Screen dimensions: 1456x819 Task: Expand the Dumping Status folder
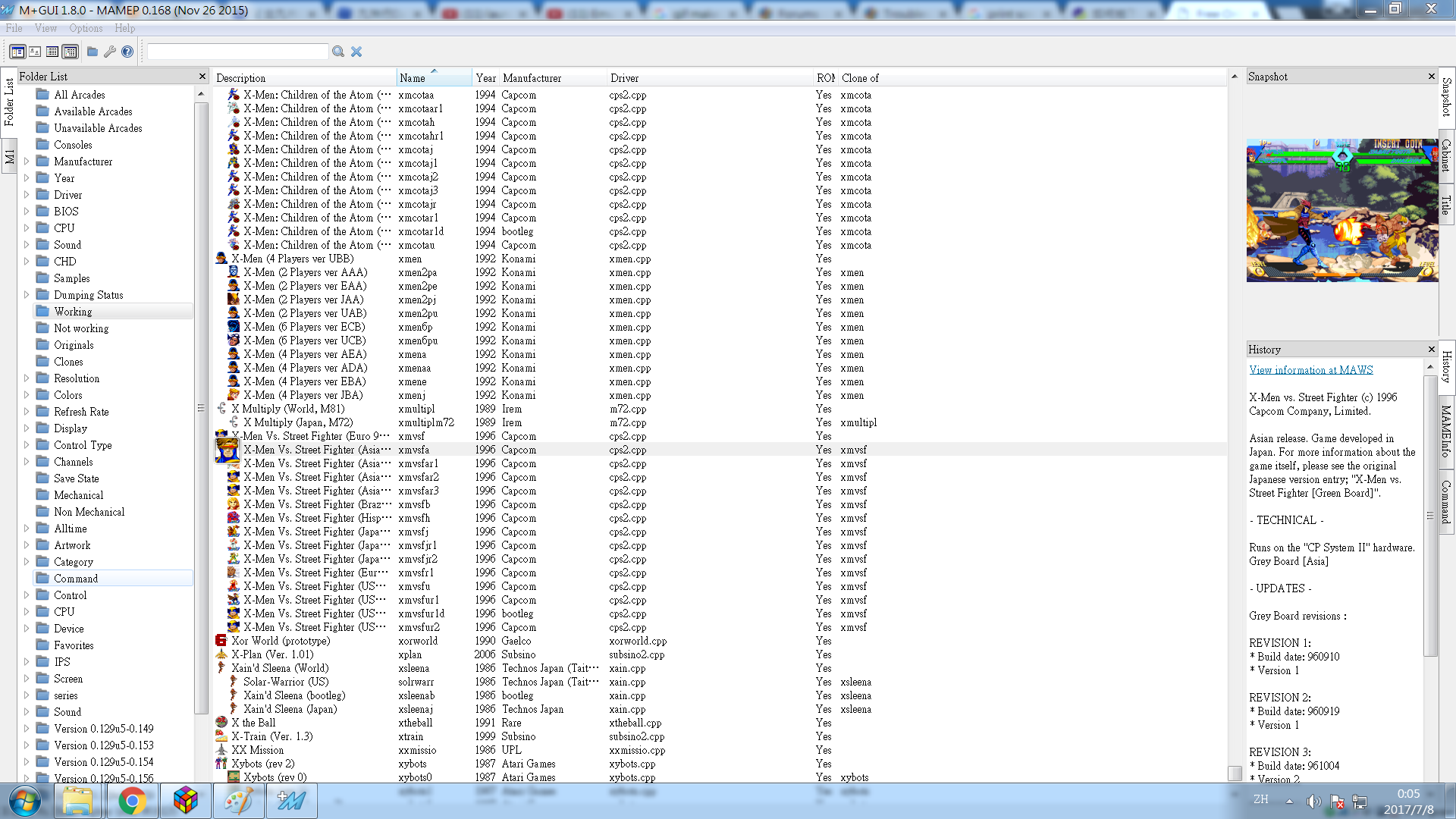click(x=27, y=295)
